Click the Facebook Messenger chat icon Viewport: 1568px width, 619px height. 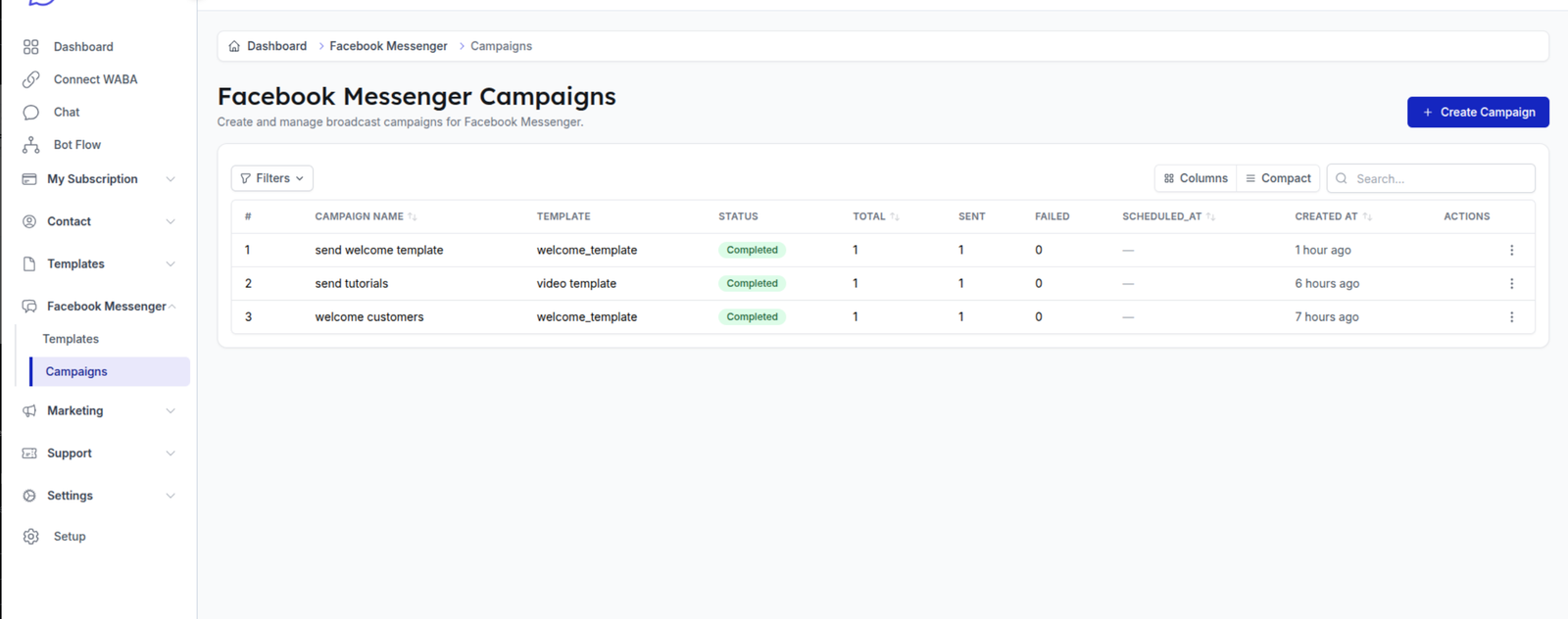(x=29, y=307)
